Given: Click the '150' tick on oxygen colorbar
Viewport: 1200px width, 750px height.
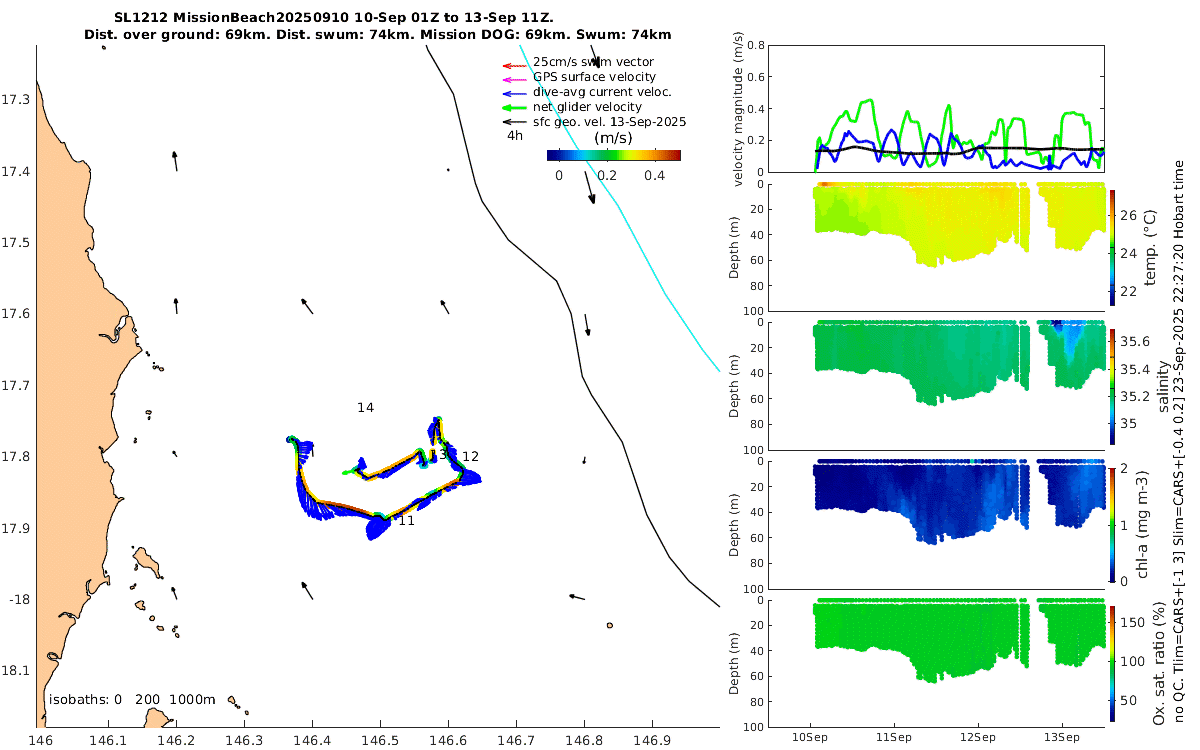Looking at the screenshot, I should [x=1132, y=622].
